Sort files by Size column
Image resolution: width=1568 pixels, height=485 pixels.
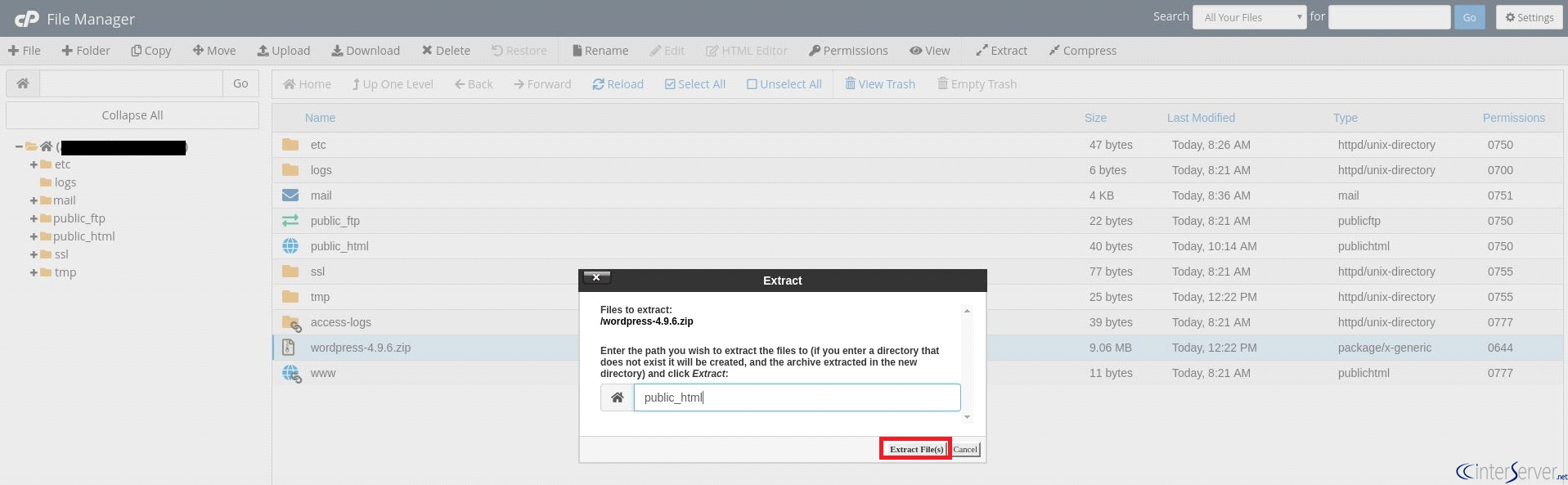(1095, 118)
